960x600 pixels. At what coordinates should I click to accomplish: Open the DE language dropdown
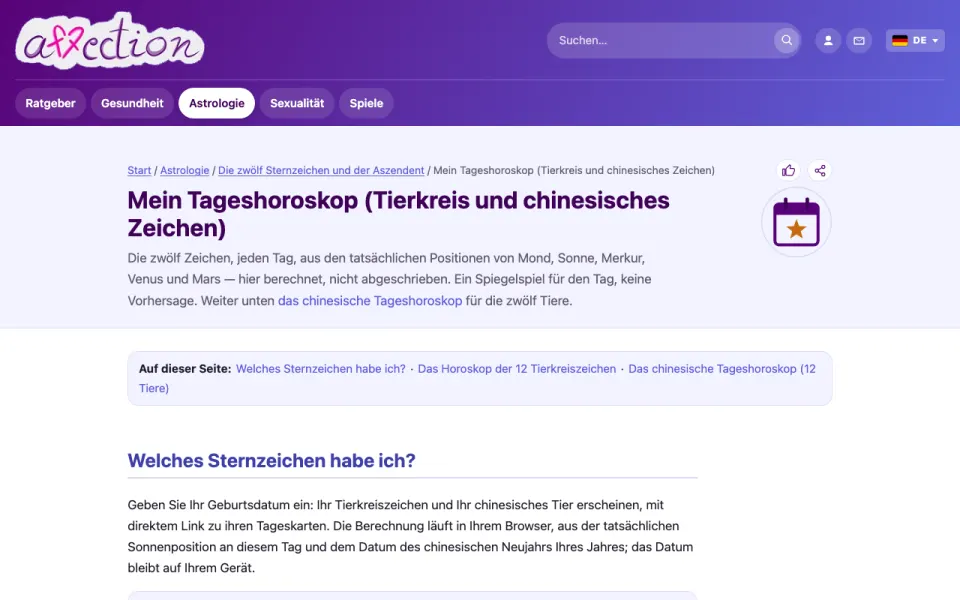tap(915, 40)
